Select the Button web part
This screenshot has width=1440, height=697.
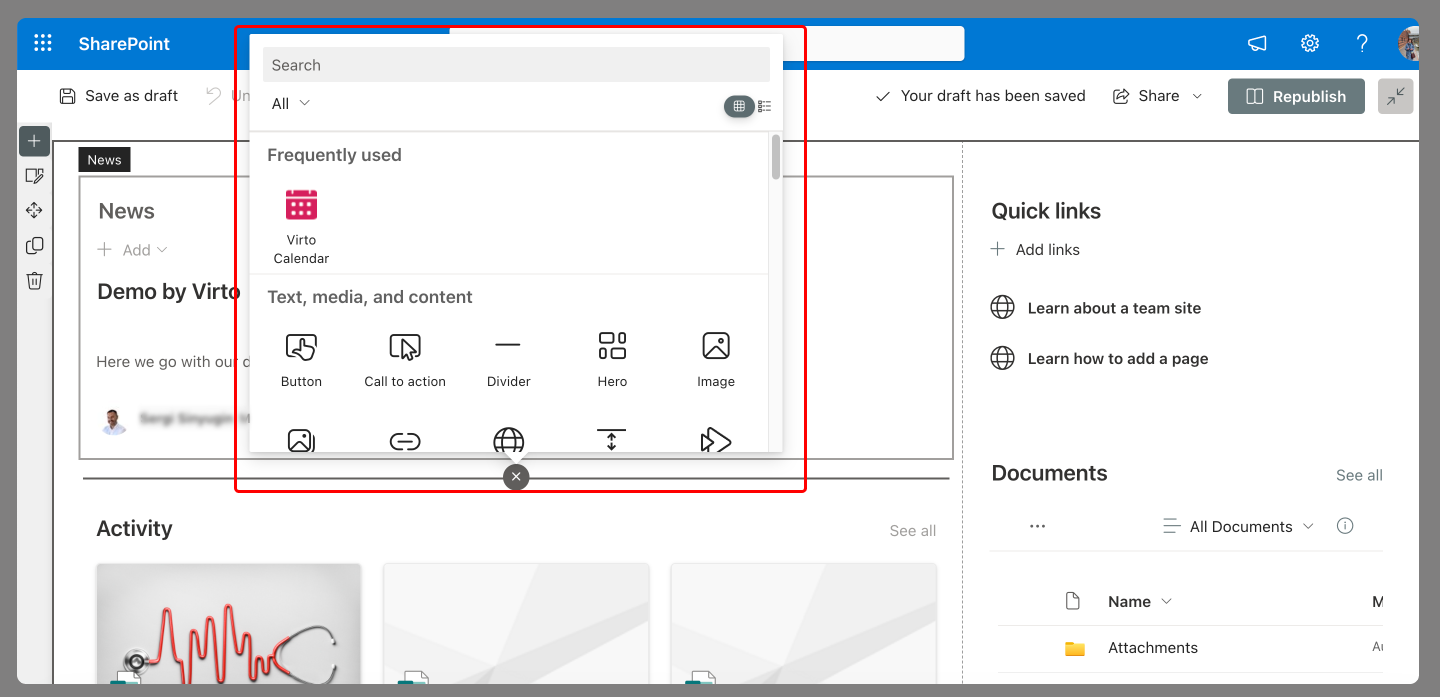(301, 360)
